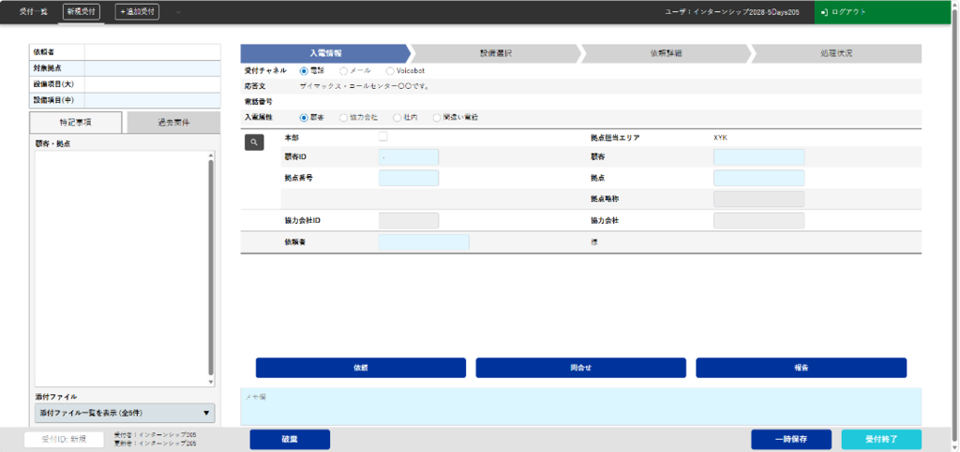This screenshot has height=452, width=960.
Task: Expand the 添付ファイル一覧を表示 dropdown
Action: (125, 413)
